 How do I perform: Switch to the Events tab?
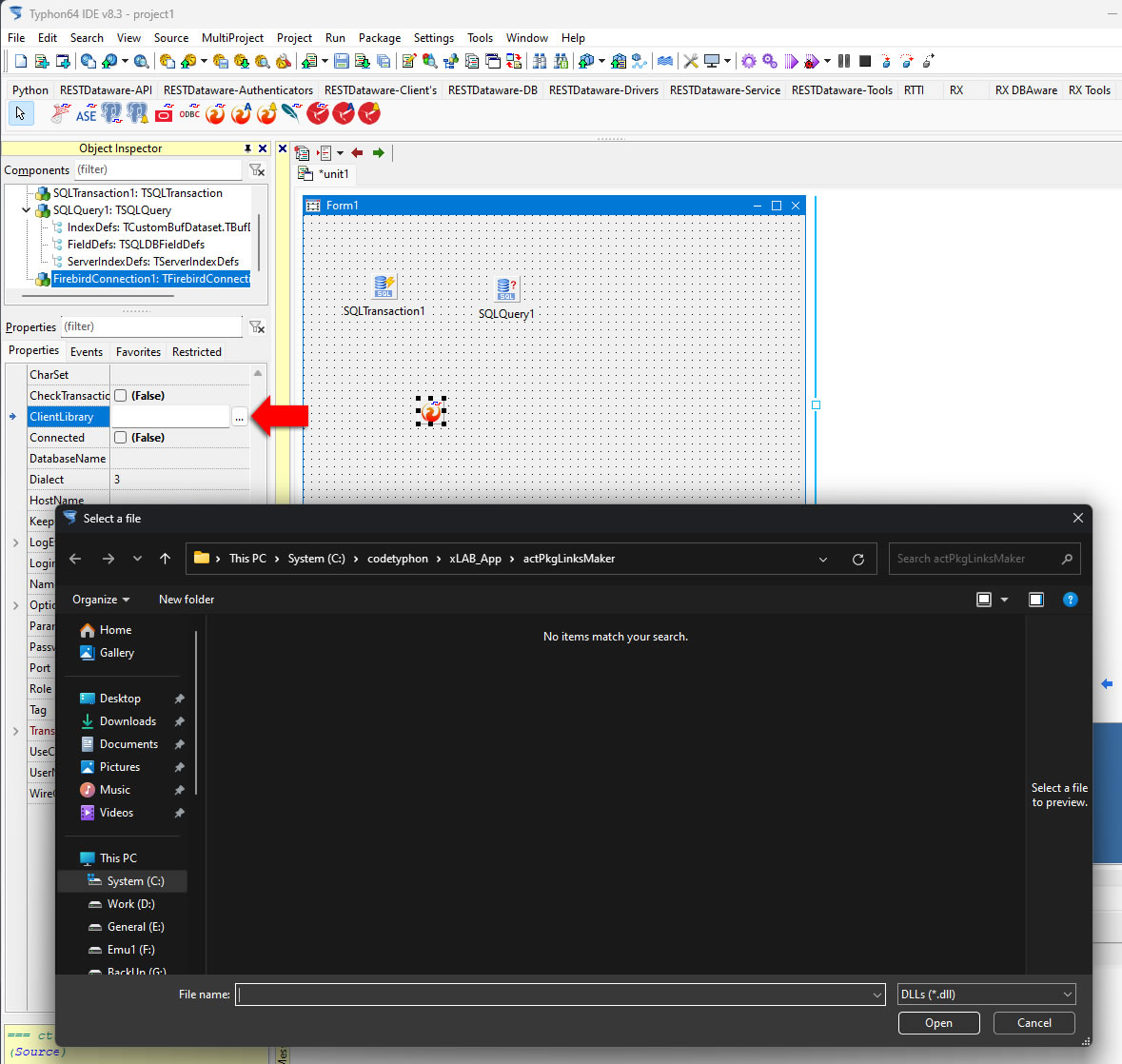87,351
